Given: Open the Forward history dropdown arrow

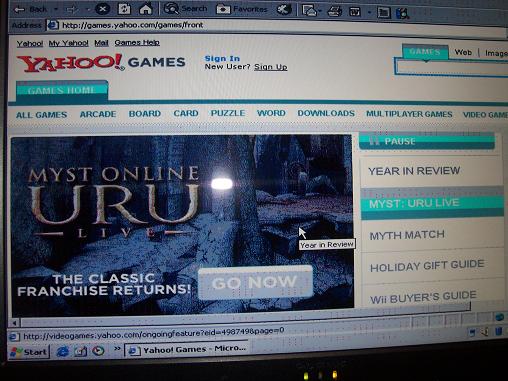Looking at the screenshot, I should [x=88, y=9].
